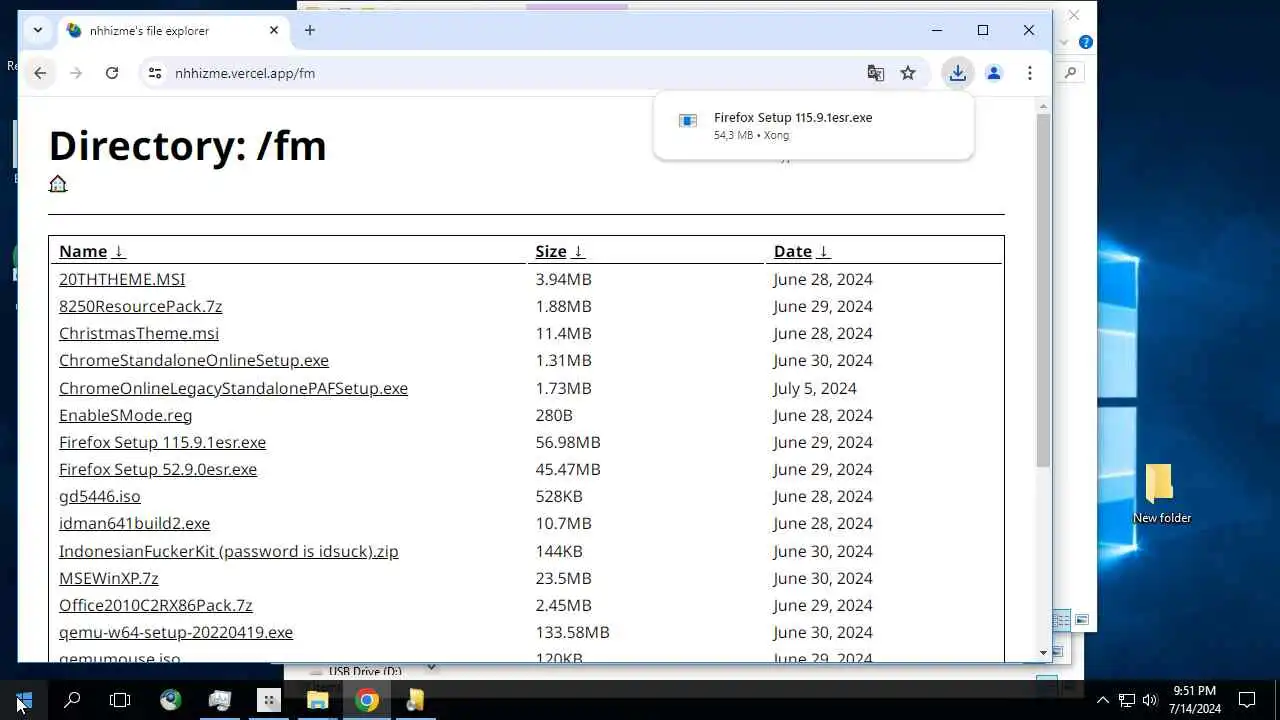This screenshot has height=720, width=1280.
Task: Open File Explorer from the taskbar
Action: [x=318, y=700]
